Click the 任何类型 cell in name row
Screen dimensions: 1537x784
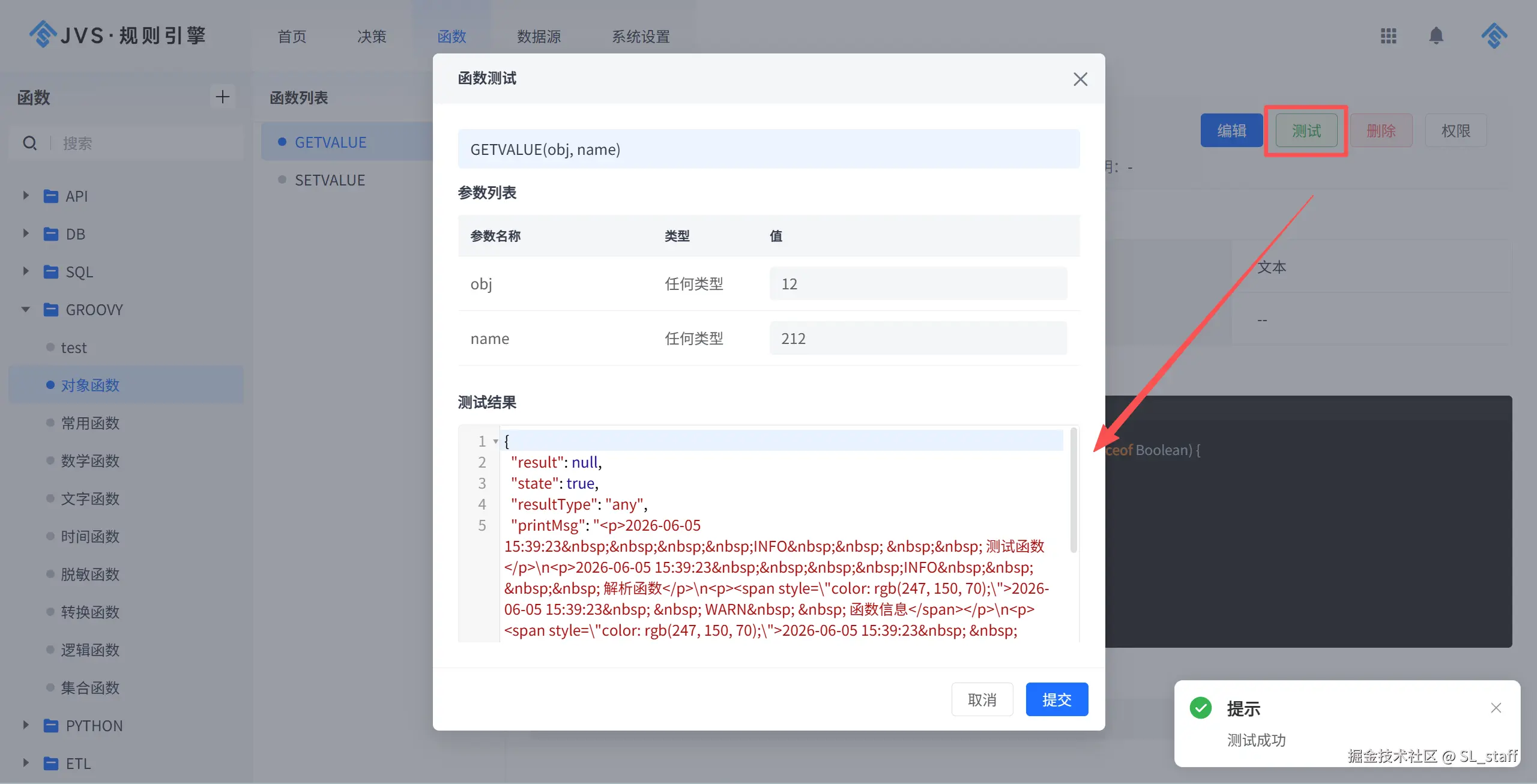(x=694, y=338)
